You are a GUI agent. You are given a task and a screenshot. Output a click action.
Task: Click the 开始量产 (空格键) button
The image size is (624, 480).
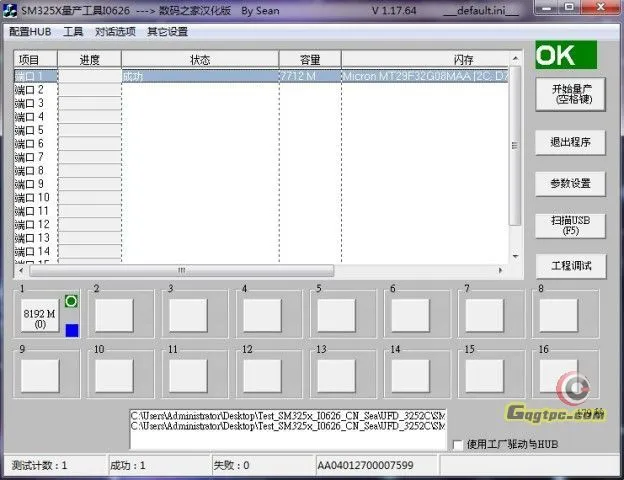(570, 94)
